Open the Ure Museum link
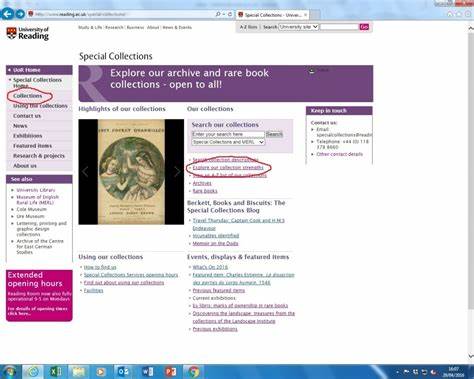 [x=30, y=216]
